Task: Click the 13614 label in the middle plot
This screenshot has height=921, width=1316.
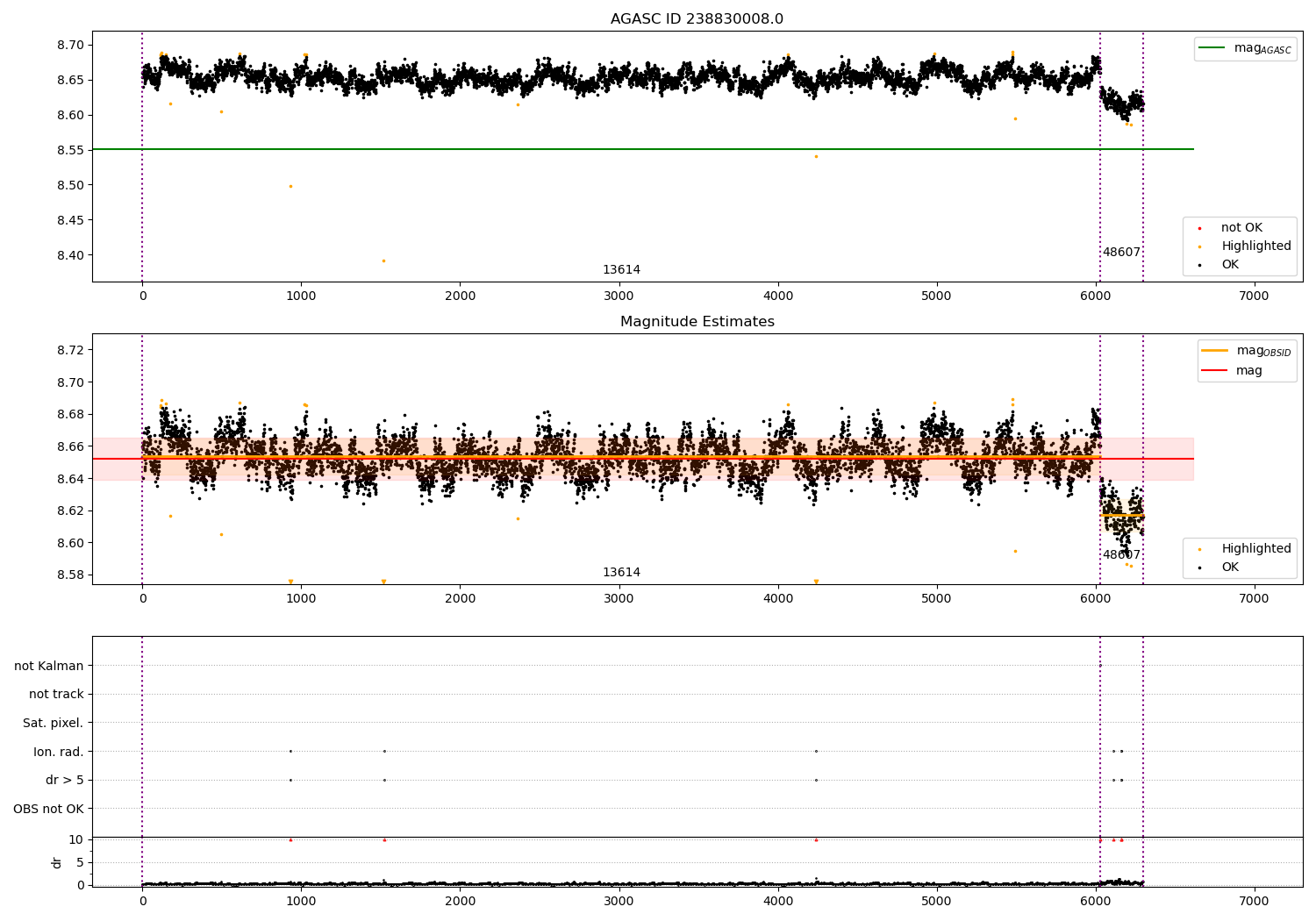Action: [621, 573]
